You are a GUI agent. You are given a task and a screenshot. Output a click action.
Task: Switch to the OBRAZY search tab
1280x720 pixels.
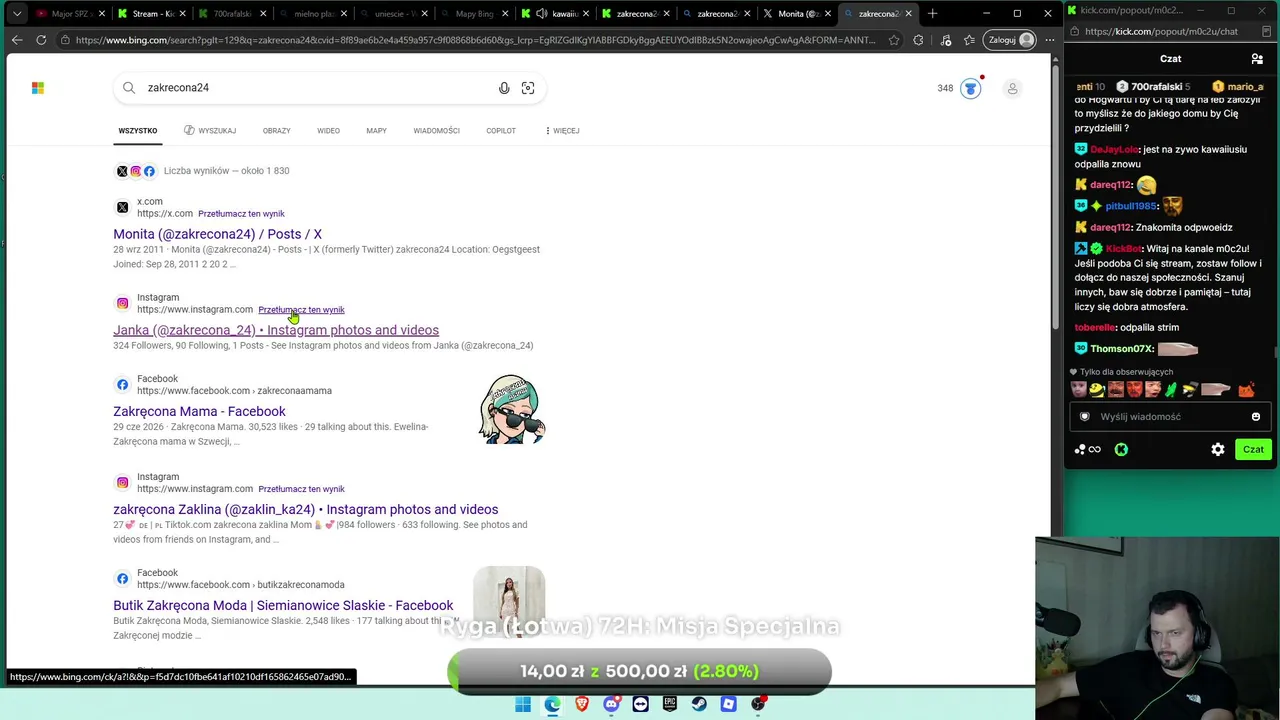[276, 131]
